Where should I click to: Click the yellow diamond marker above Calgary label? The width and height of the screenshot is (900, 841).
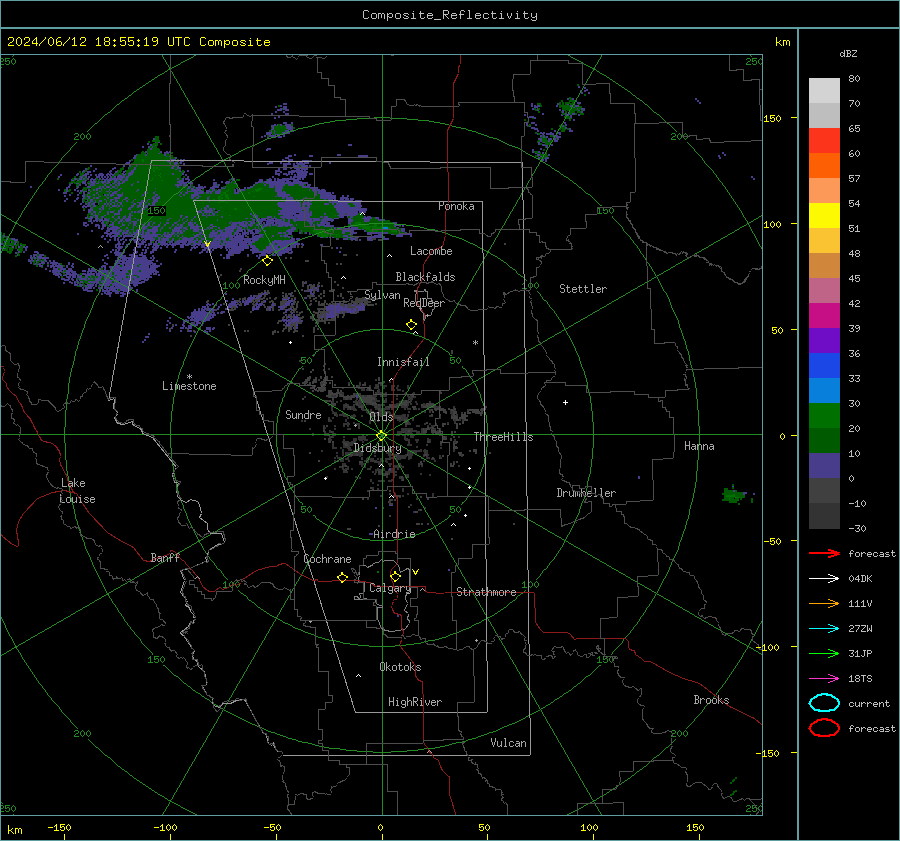[395, 576]
